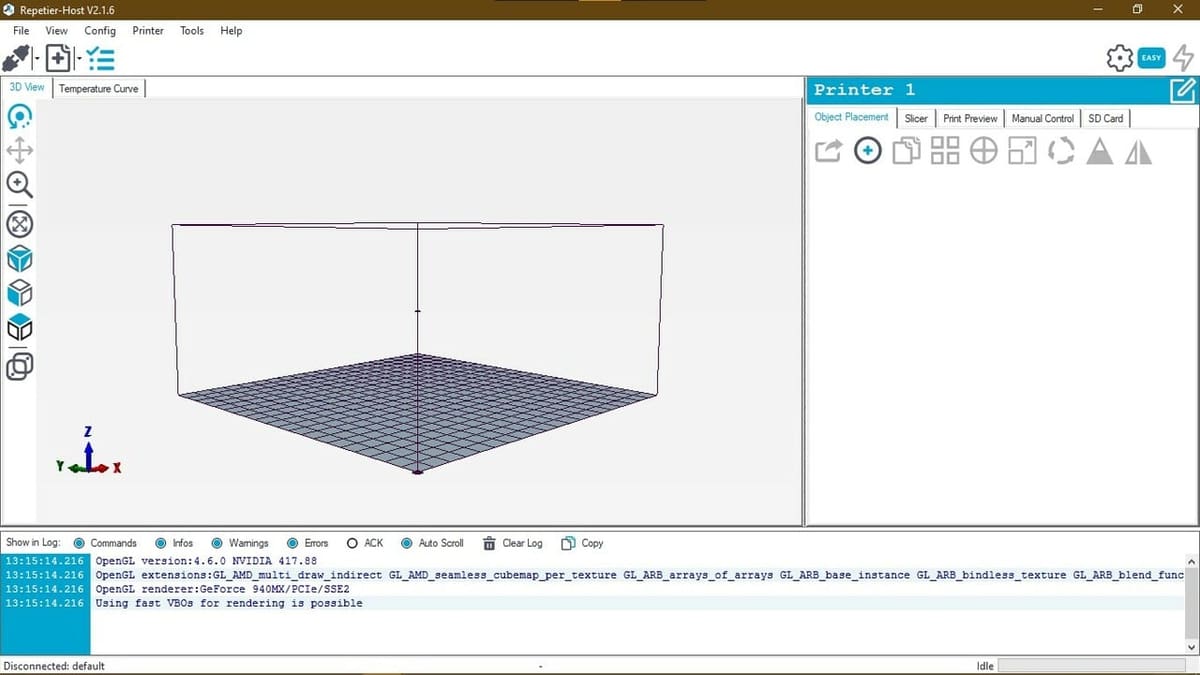This screenshot has height=675, width=1200.
Task: Click the Load file icon in toolbar
Action: pyautogui.click(x=59, y=59)
